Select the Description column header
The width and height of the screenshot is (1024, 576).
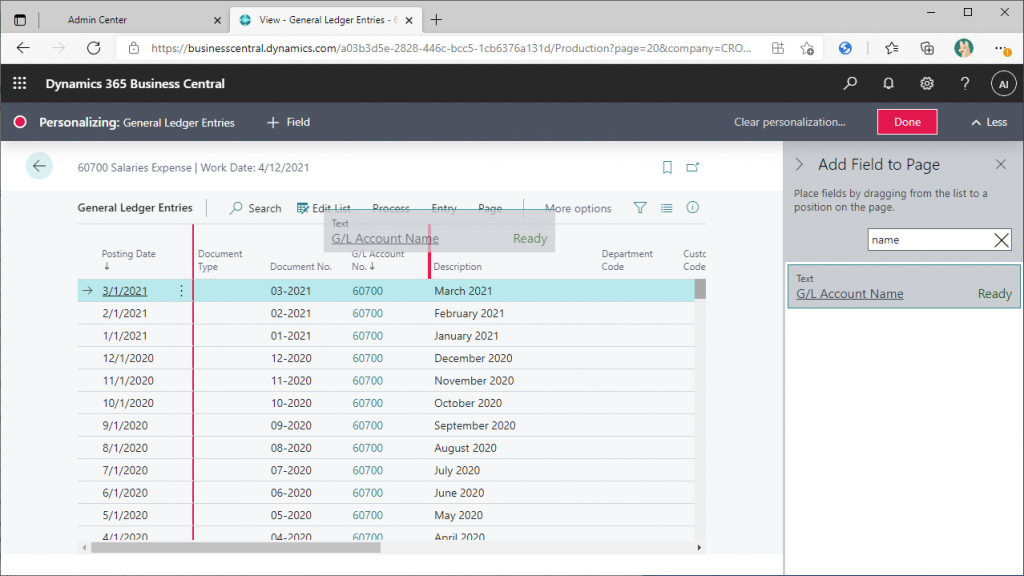tap(457, 266)
